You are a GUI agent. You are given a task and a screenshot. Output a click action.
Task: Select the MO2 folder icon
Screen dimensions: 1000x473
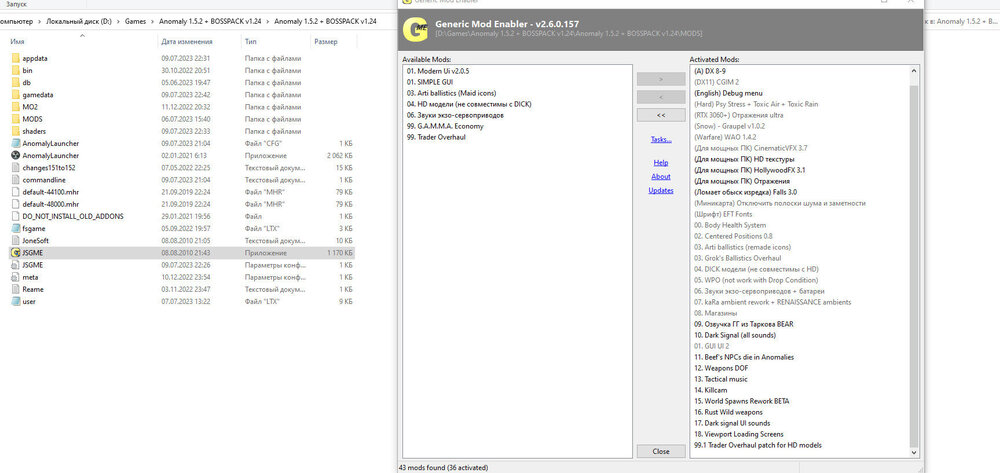pyautogui.click(x=16, y=106)
